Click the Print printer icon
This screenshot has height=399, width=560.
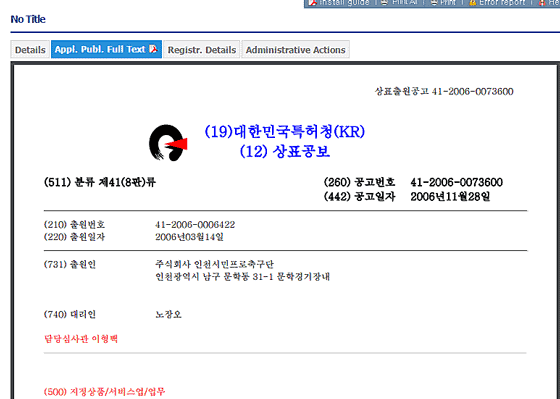(434, 3)
